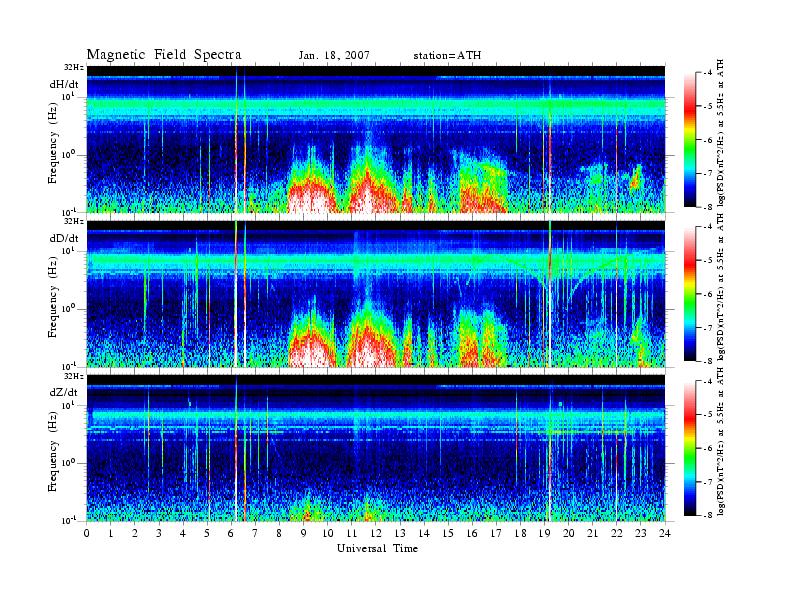Click the "32Hz" tick above dH/dt label
Viewport: 792px width, 612px height.
point(73,67)
